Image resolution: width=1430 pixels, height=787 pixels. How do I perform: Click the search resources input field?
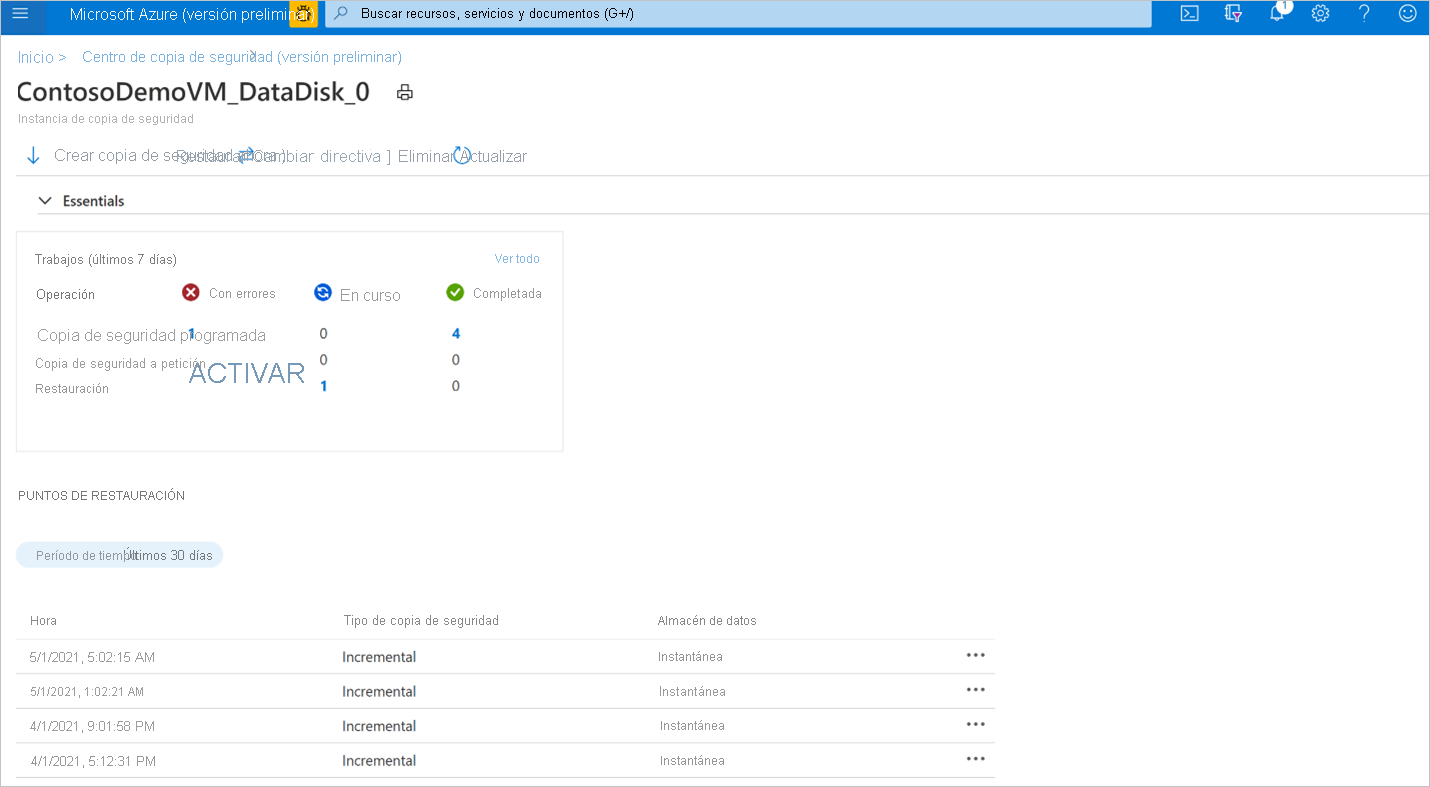(x=738, y=14)
